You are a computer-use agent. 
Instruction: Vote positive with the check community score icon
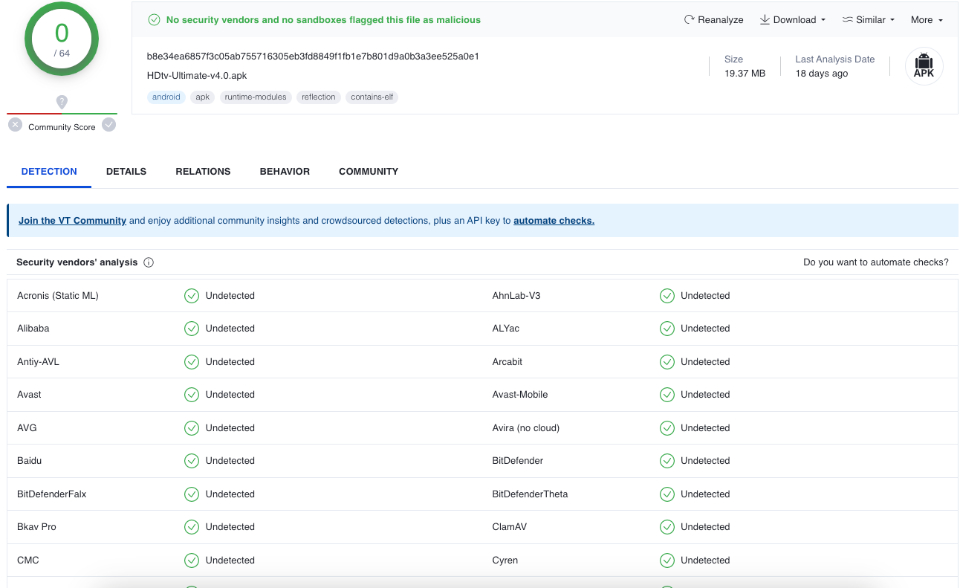(109, 125)
